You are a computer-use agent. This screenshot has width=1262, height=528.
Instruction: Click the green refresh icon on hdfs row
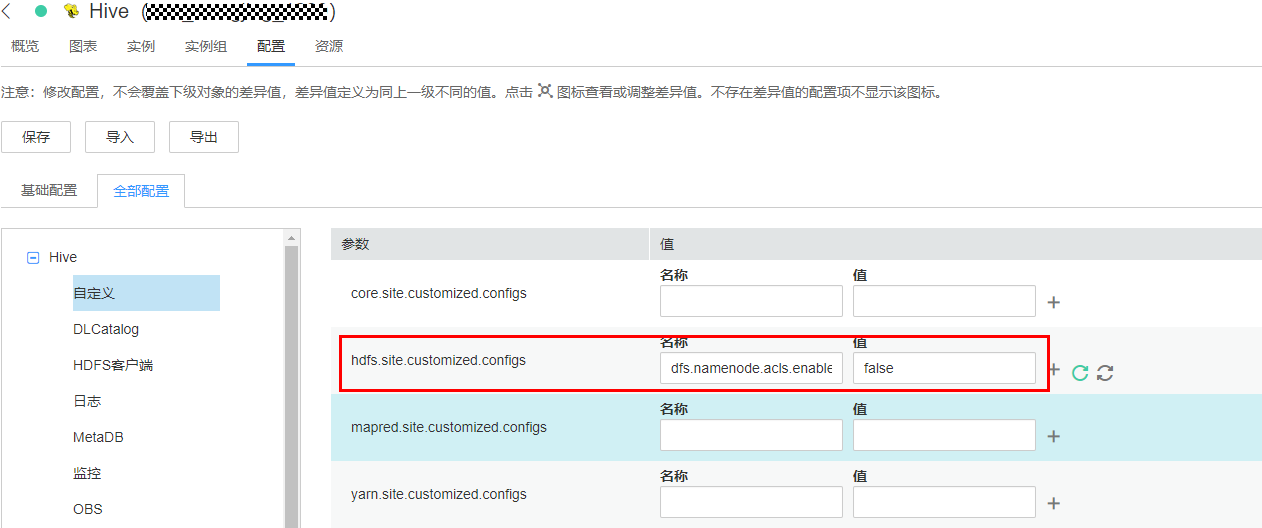click(1080, 373)
